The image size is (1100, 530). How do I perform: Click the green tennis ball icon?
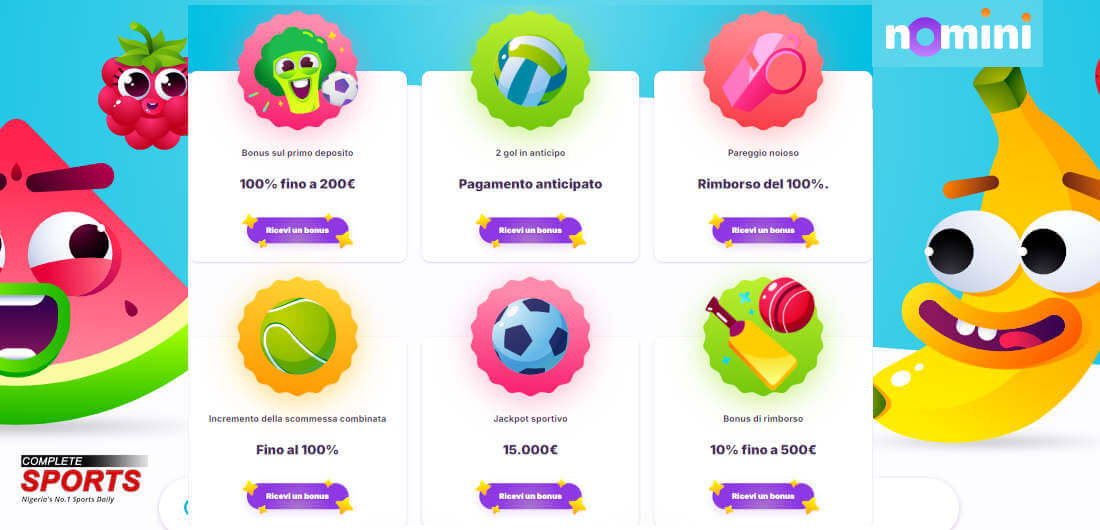click(x=297, y=336)
